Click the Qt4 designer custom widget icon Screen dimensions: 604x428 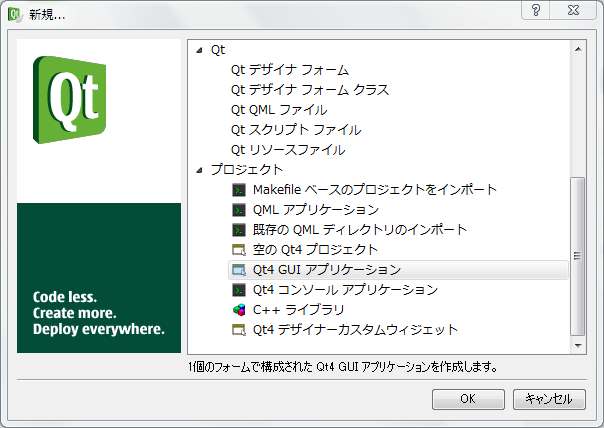[239, 329]
